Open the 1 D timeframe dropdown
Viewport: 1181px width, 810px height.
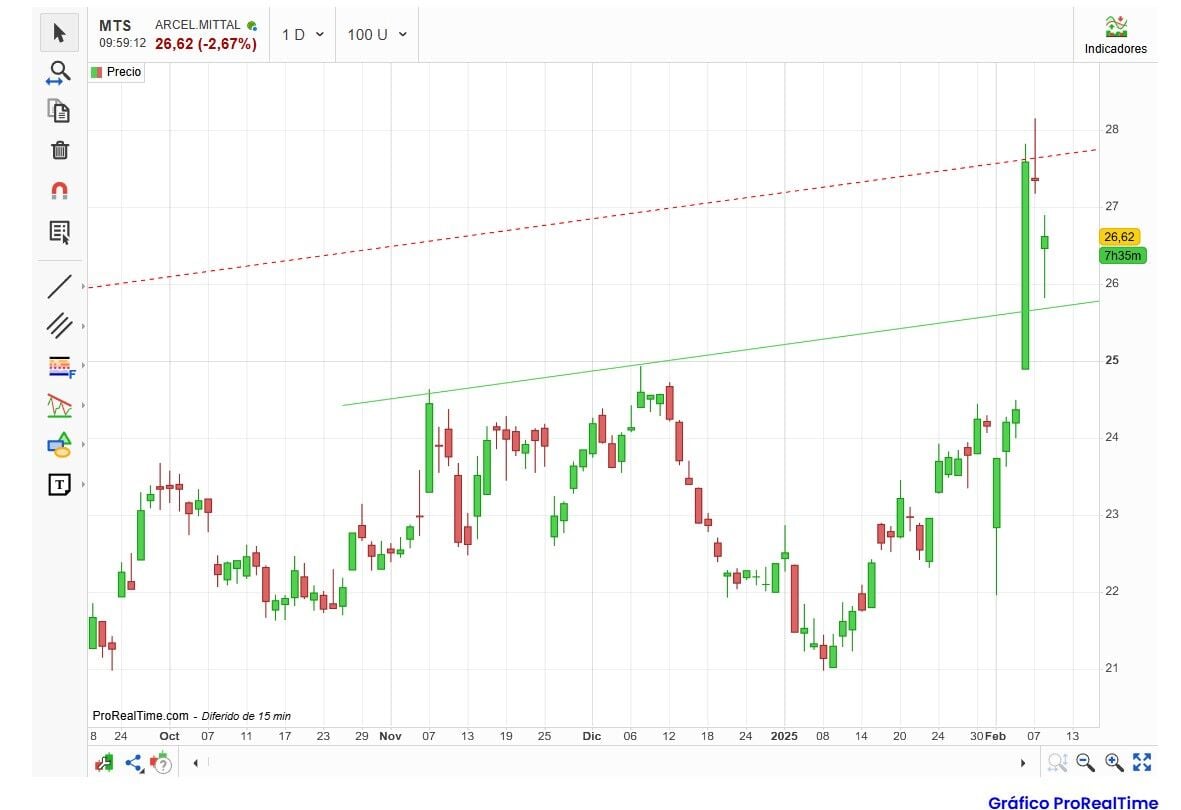click(303, 35)
